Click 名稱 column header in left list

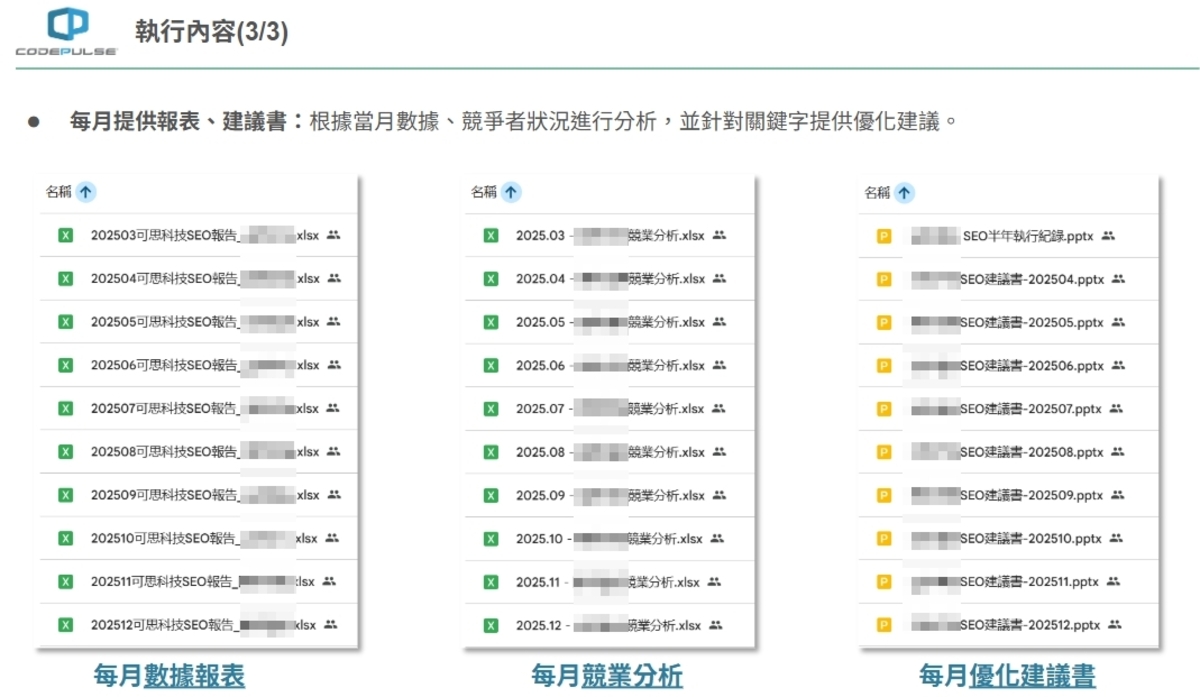pos(58,192)
